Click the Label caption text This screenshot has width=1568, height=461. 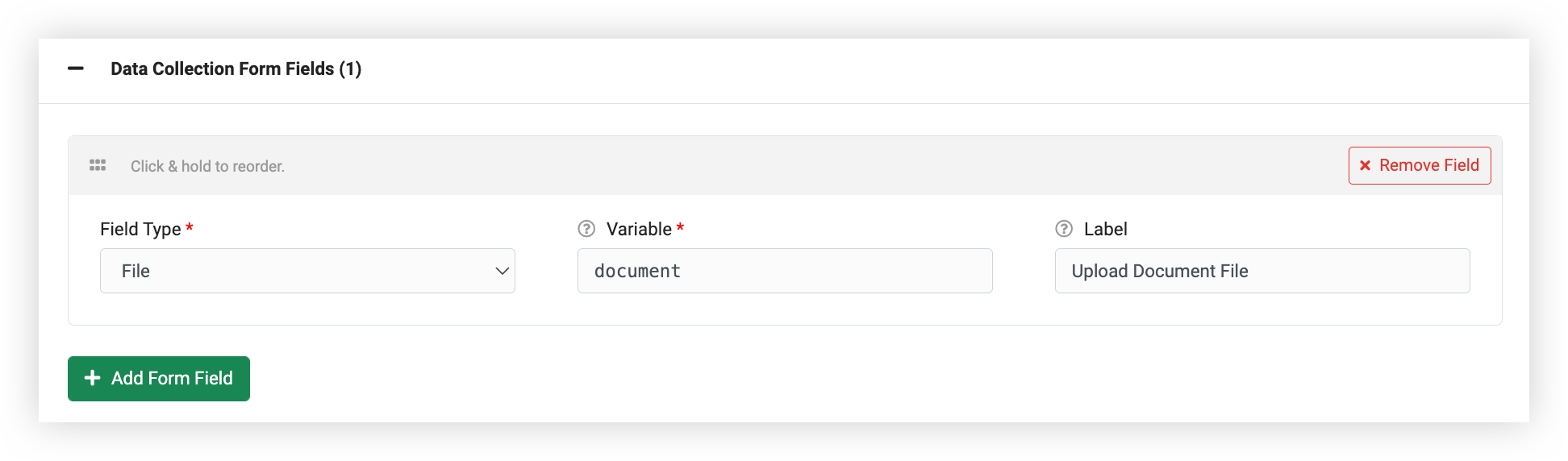(1105, 229)
